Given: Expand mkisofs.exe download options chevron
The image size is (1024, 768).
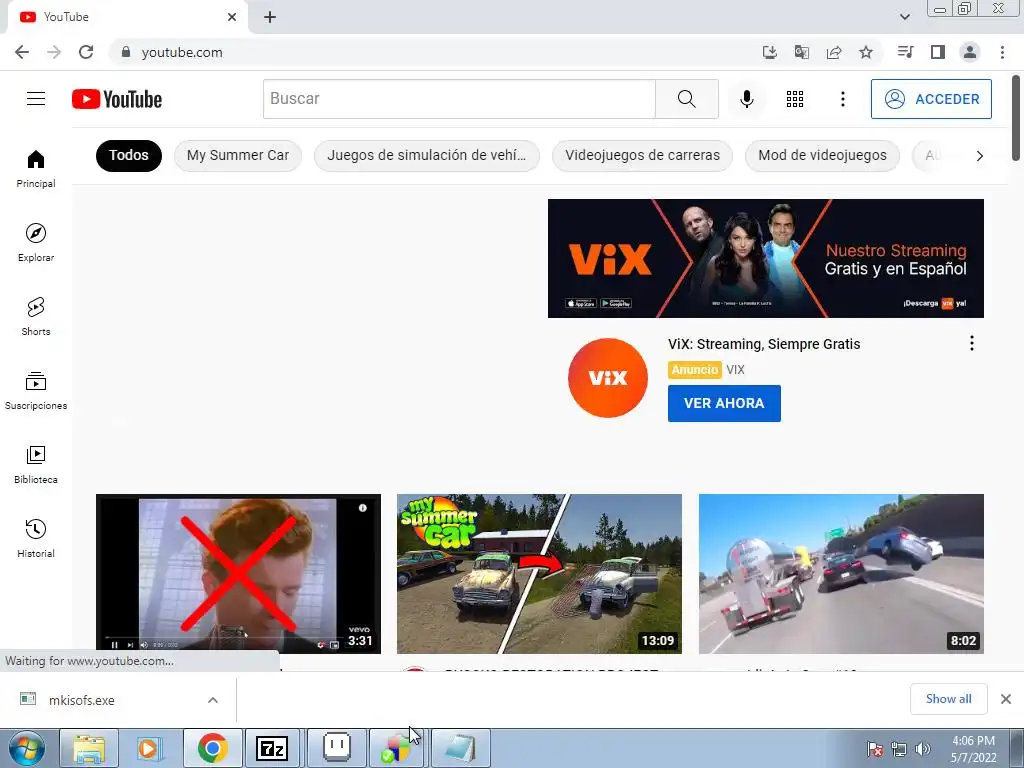Looking at the screenshot, I should coord(213,700).
